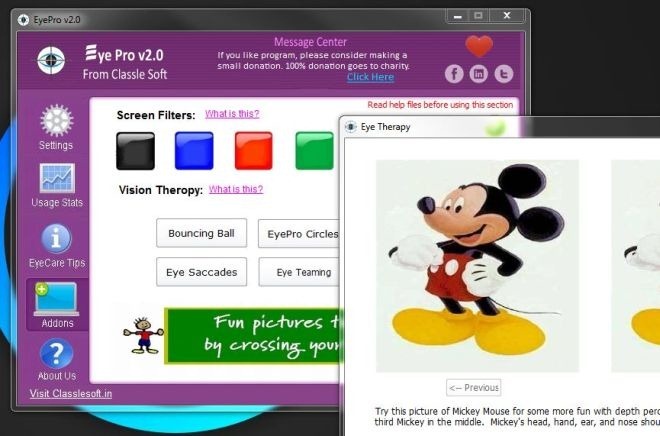Open the Settings gear in the sidebar
Screen dimensions: 660x436
click(56, 121)
